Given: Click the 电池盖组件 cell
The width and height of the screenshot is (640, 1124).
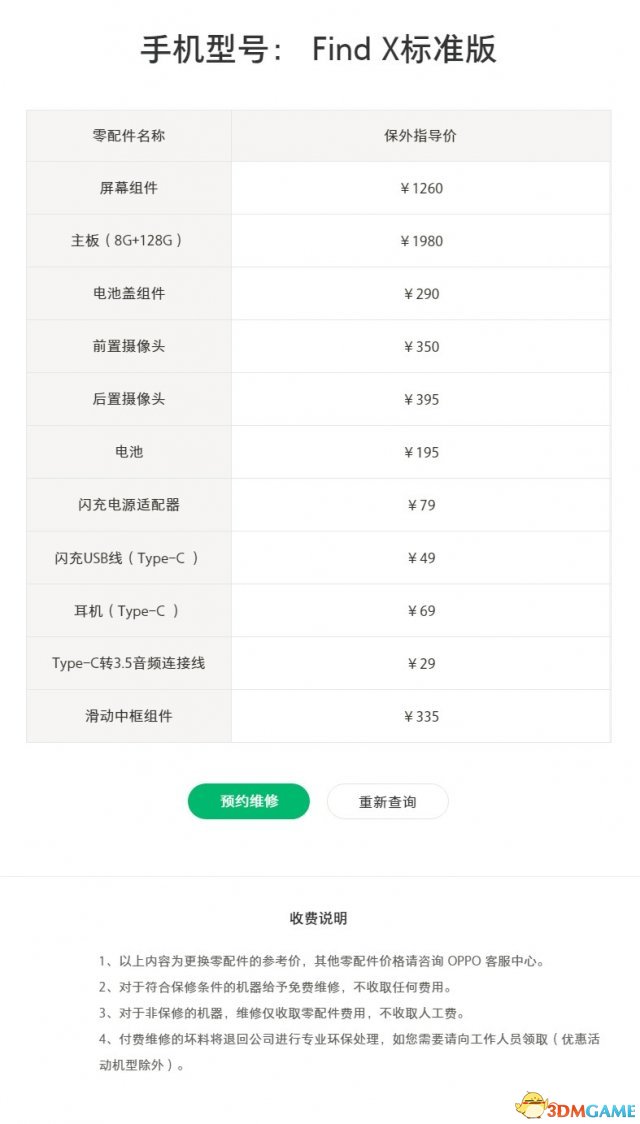Looking at the screenshot, I should (x=129, y=294).
